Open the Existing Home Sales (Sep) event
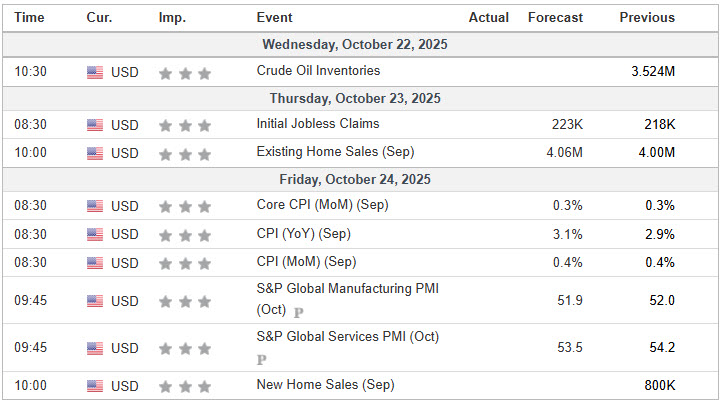The image size is (724, 404). (335, 152)
